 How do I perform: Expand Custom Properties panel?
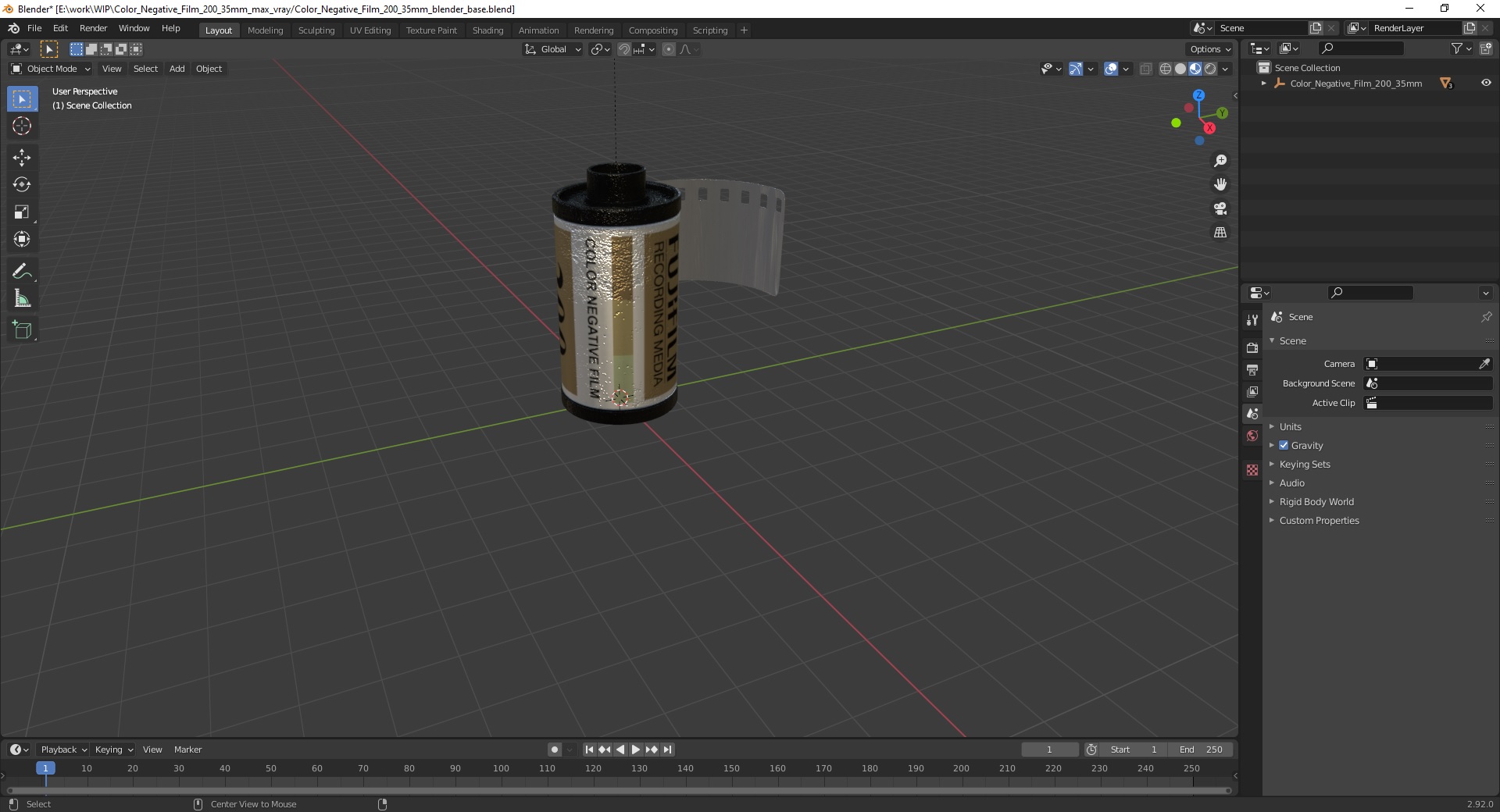1319,520
